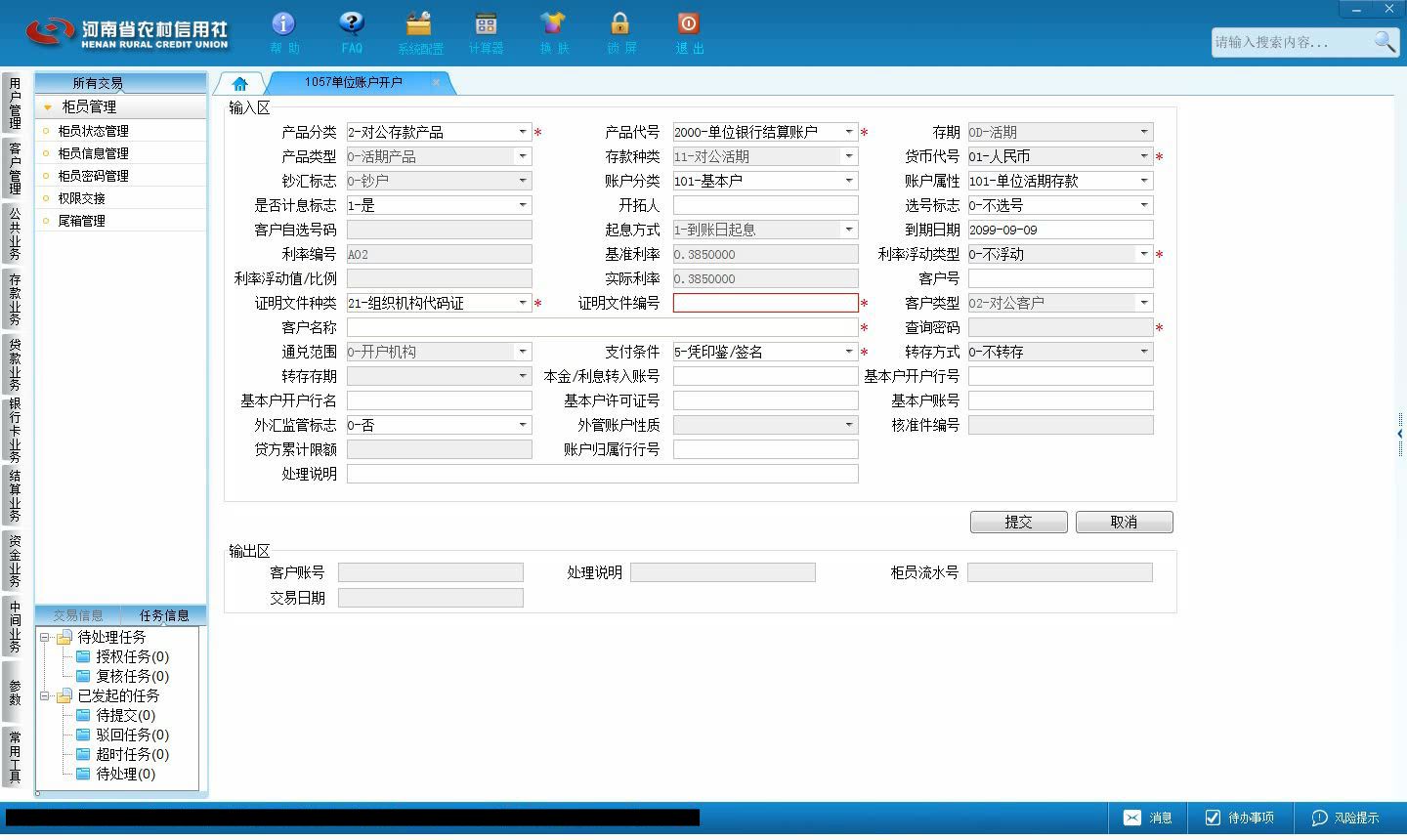Open the 帮助 help icon
This screenshot has width=1407, height=840.
pos(283,32)
